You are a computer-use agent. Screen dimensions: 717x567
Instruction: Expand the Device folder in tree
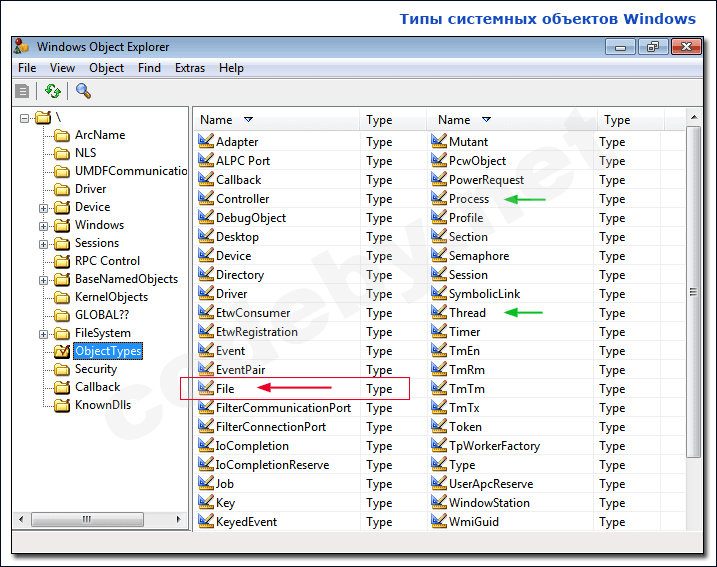pos(43,208)
